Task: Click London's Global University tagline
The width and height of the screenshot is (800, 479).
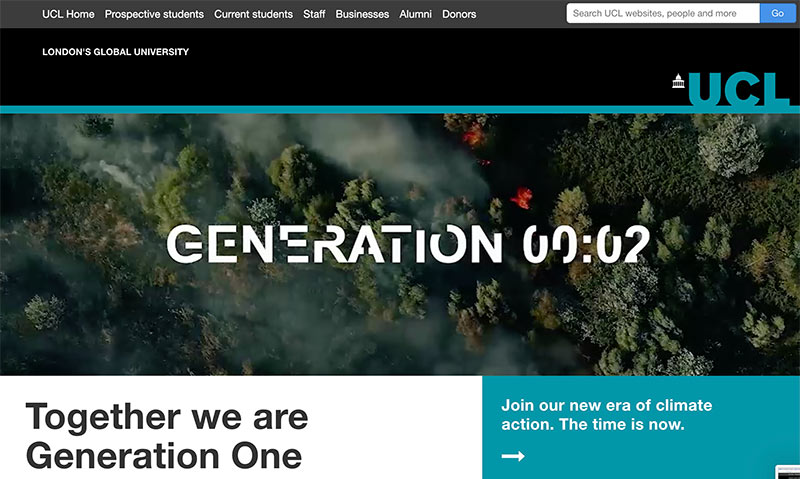Action: coord(115,52)
